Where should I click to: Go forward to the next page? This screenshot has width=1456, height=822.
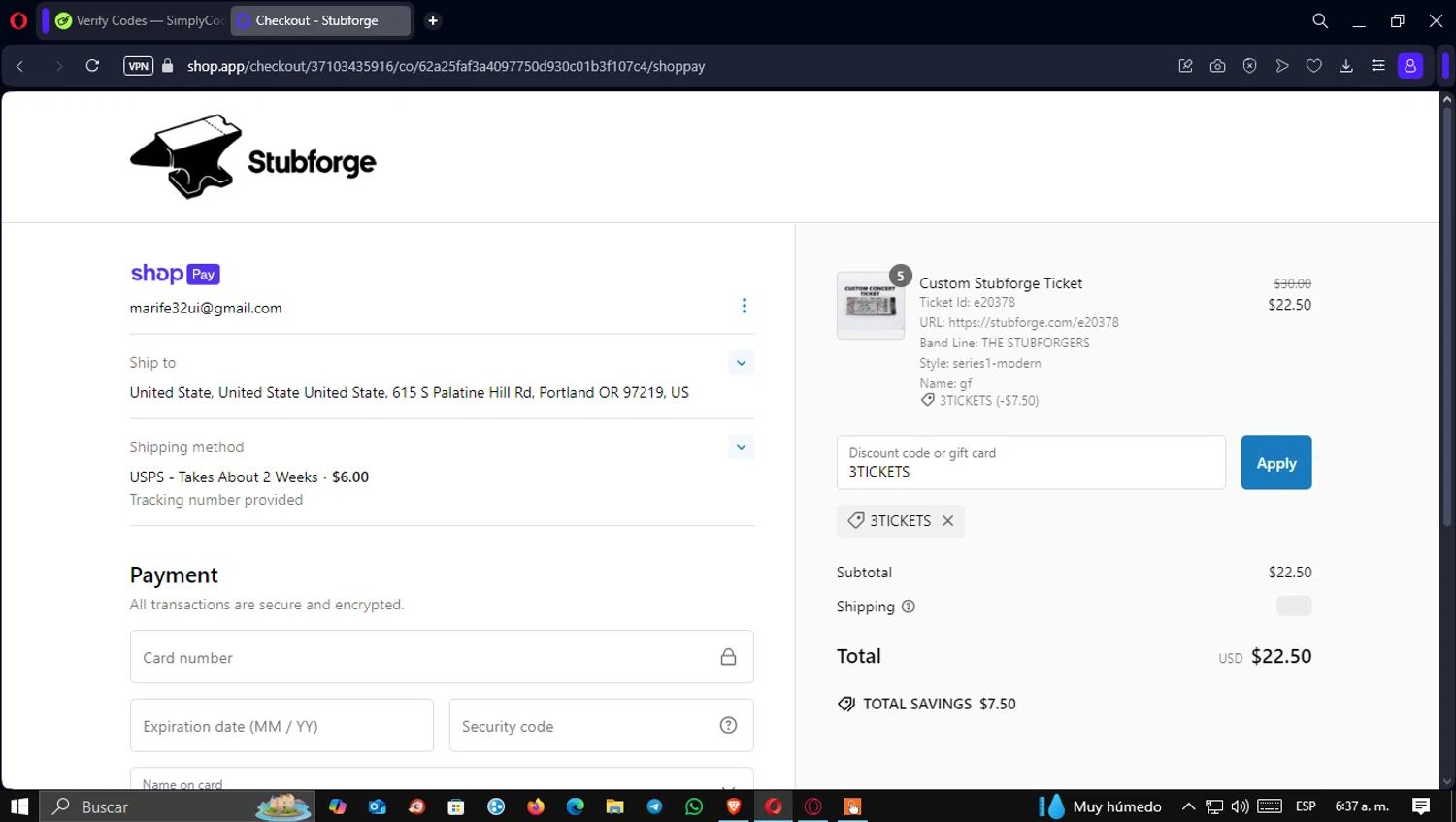58,66
